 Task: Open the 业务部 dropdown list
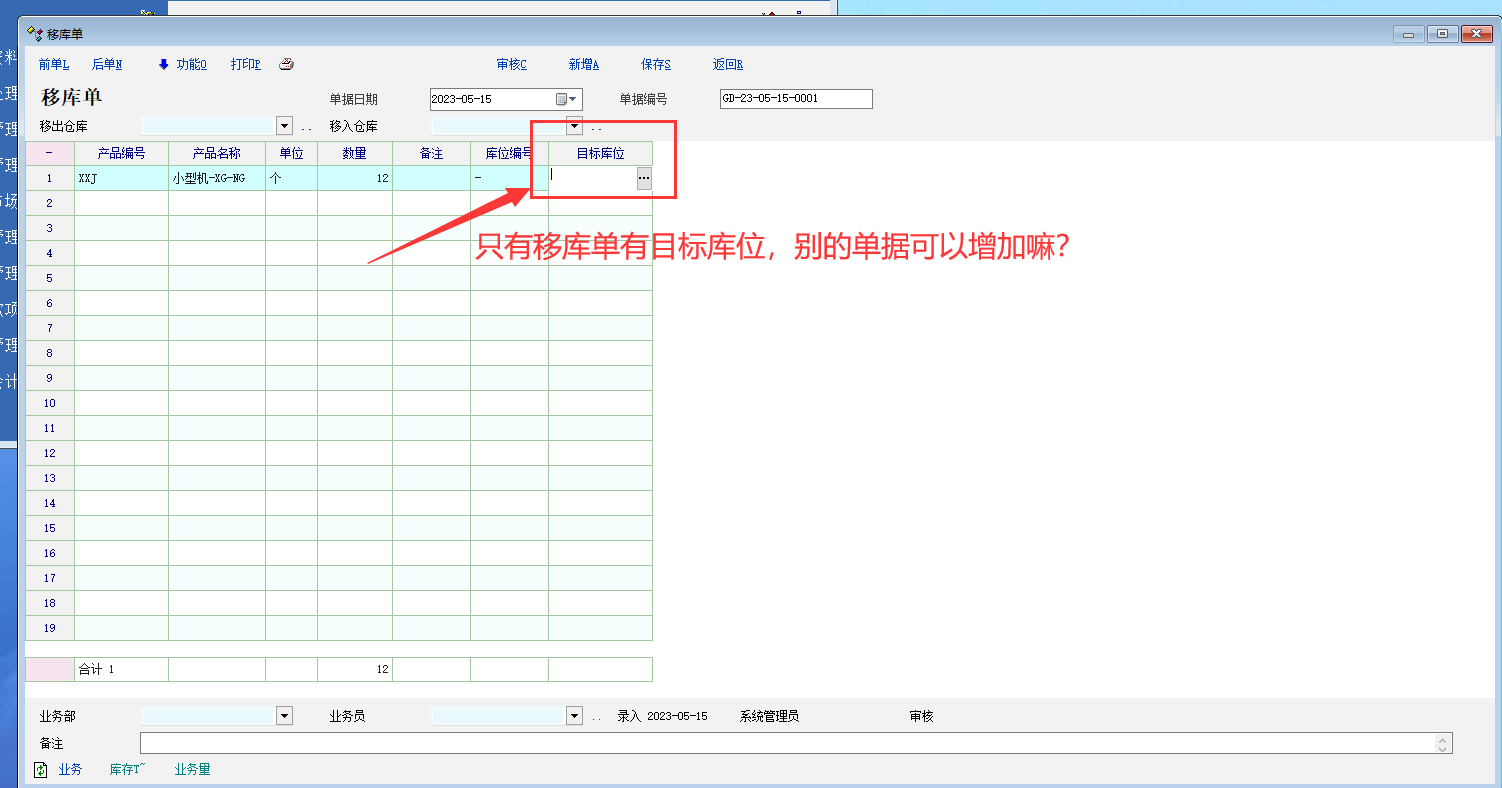284,716
